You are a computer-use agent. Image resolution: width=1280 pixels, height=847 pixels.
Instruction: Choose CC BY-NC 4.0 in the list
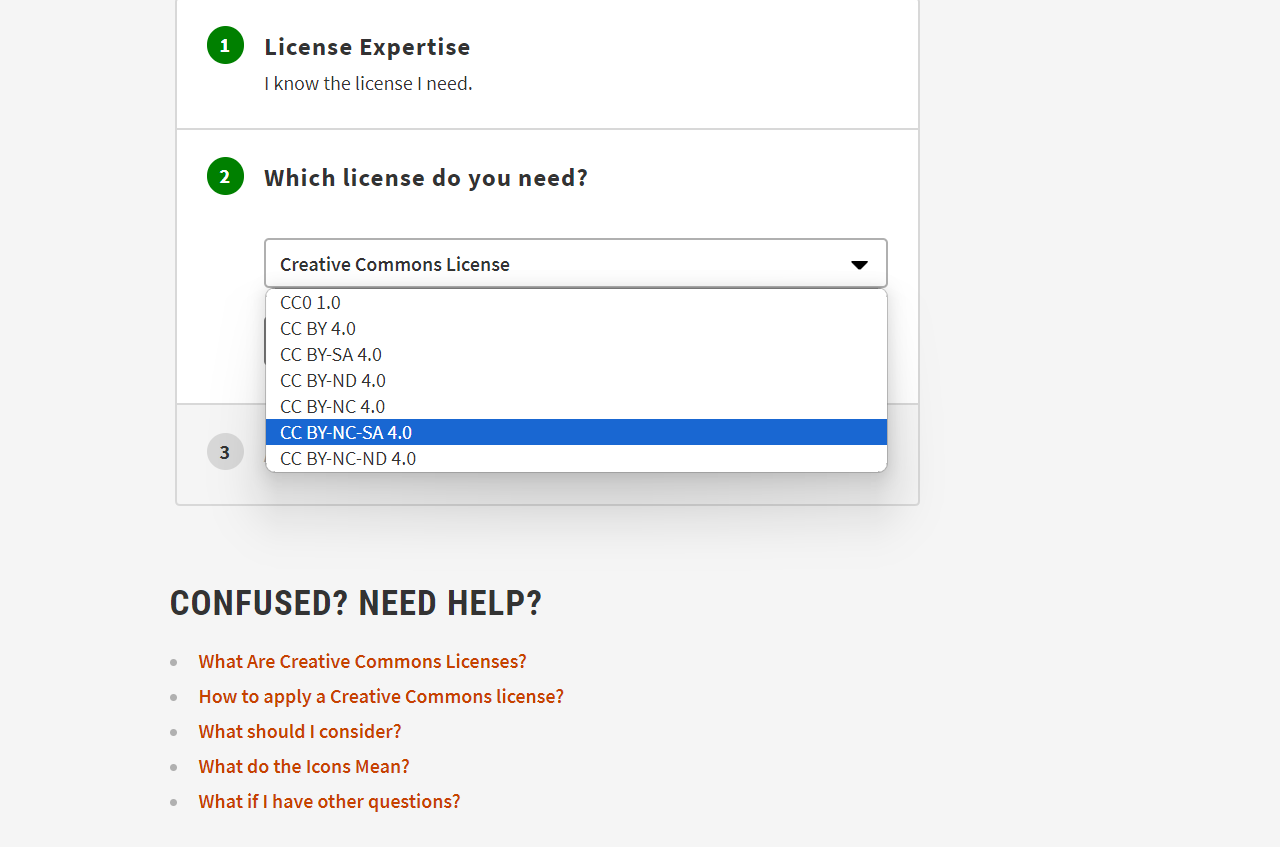pyautogui.click(x=333, y=406)
